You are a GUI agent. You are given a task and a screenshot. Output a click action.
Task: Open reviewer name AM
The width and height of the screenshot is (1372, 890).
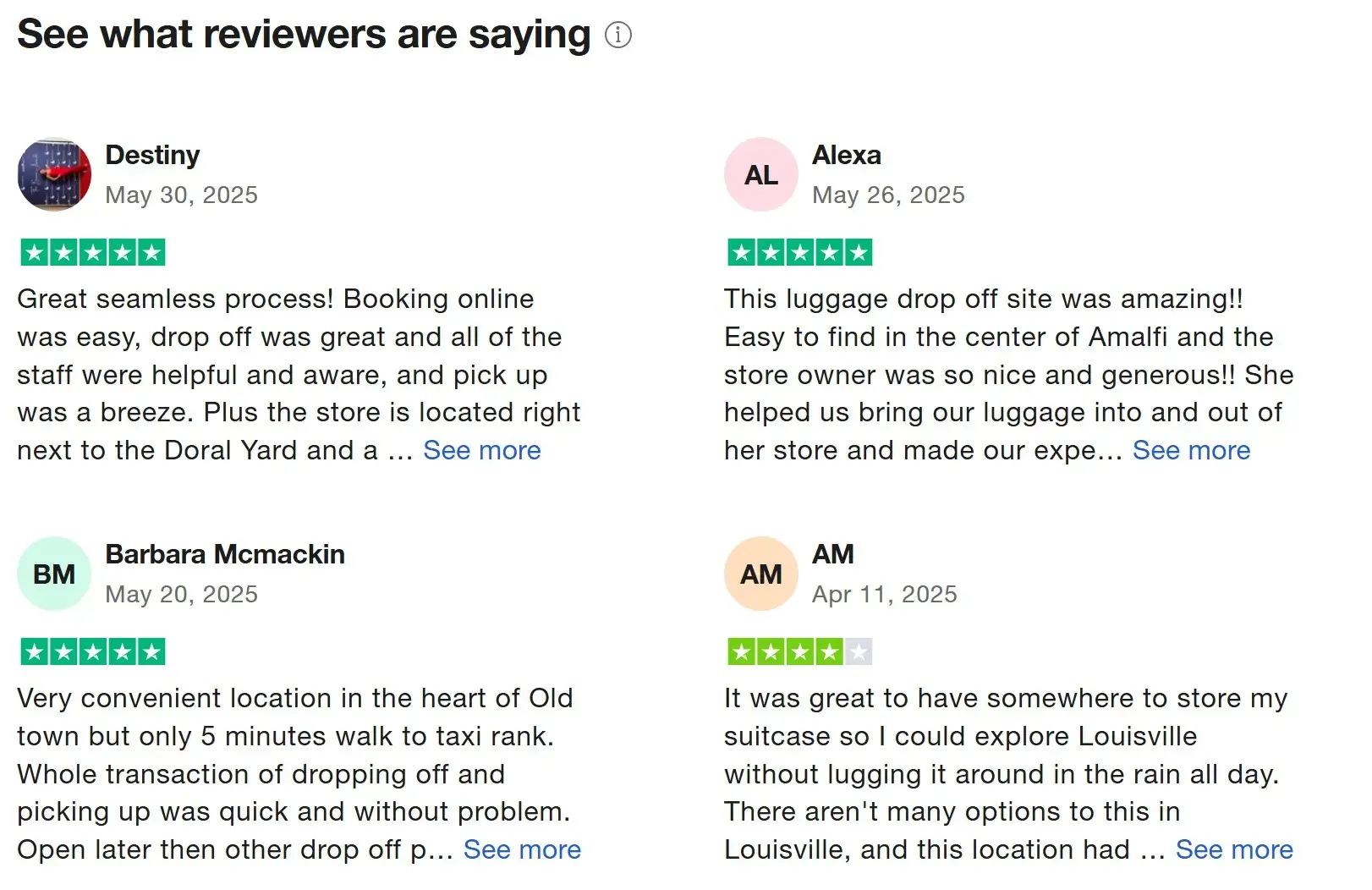point(833,554)
